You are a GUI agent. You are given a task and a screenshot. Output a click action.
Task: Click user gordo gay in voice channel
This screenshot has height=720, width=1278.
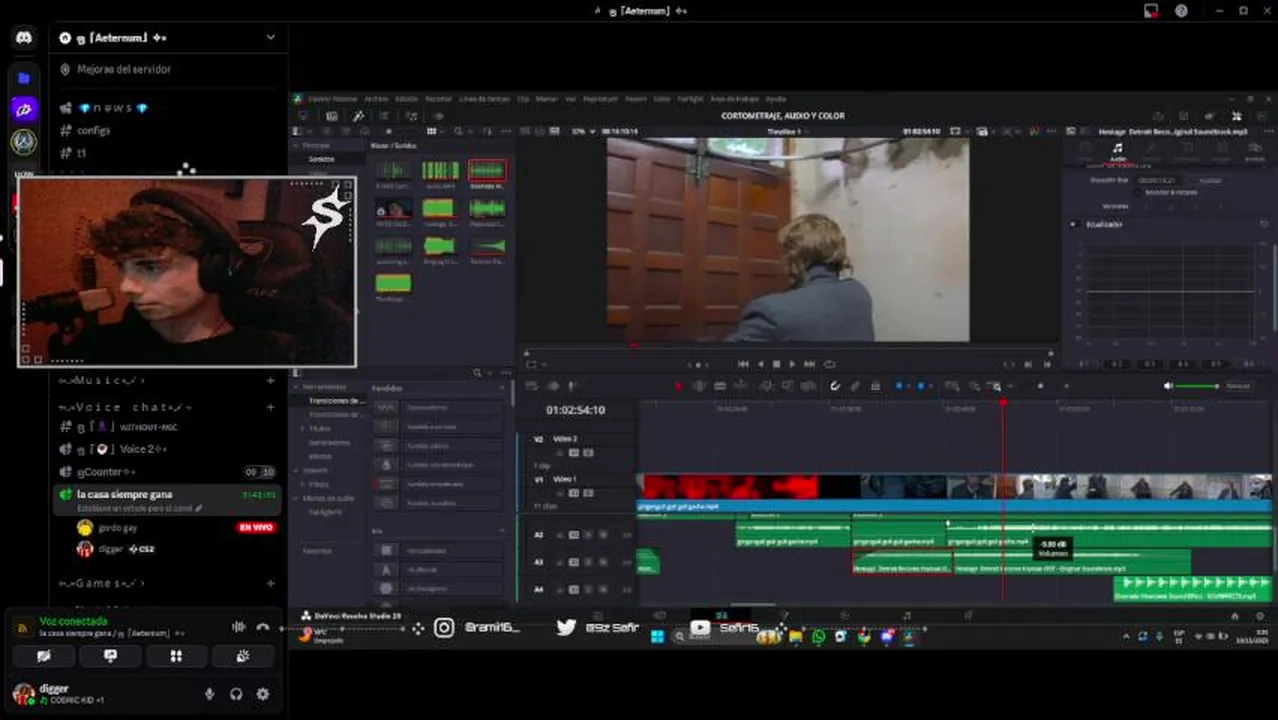(x=117, y=527)
